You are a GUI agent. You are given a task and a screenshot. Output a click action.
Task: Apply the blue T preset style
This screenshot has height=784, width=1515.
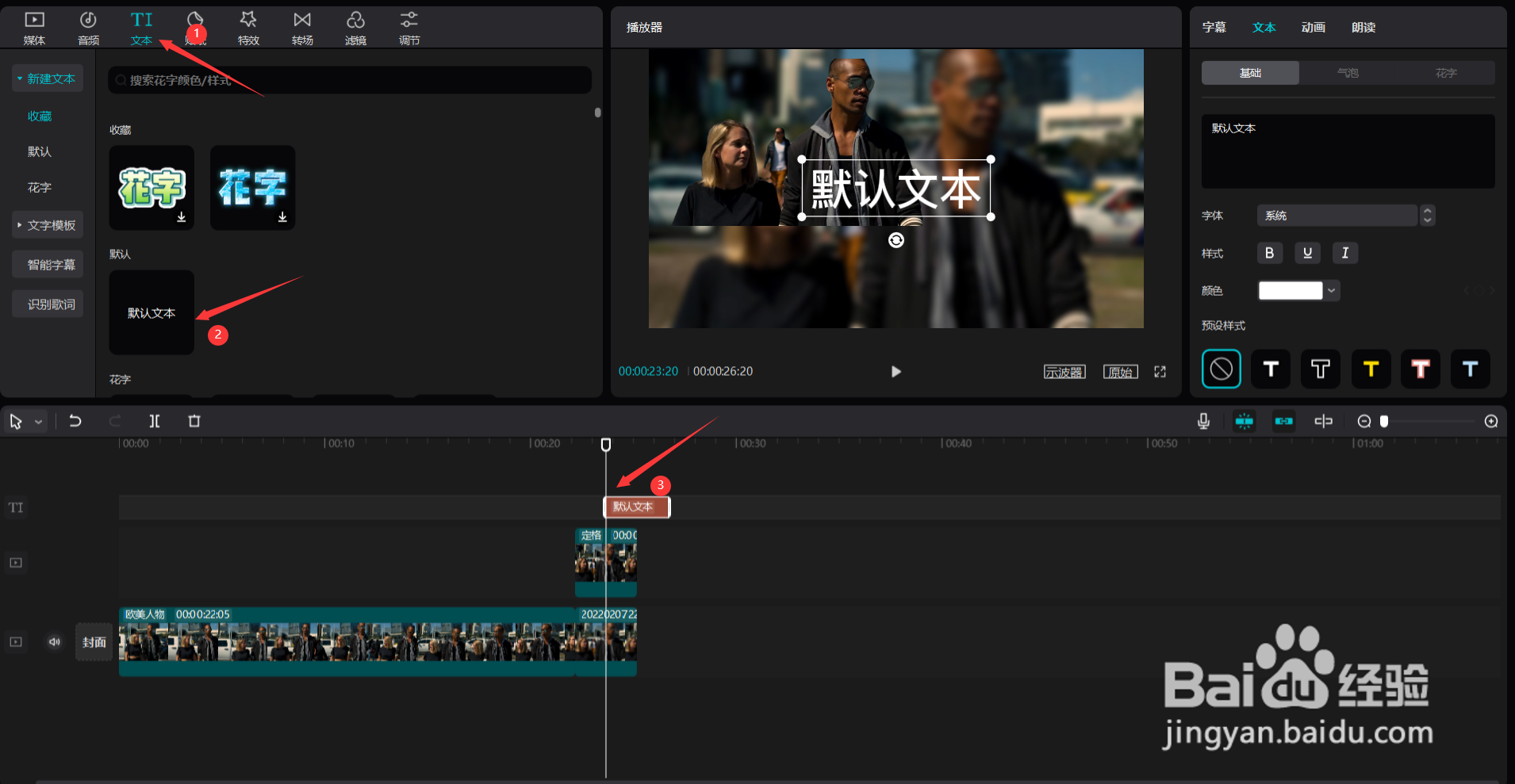(x=1471, y=369)
